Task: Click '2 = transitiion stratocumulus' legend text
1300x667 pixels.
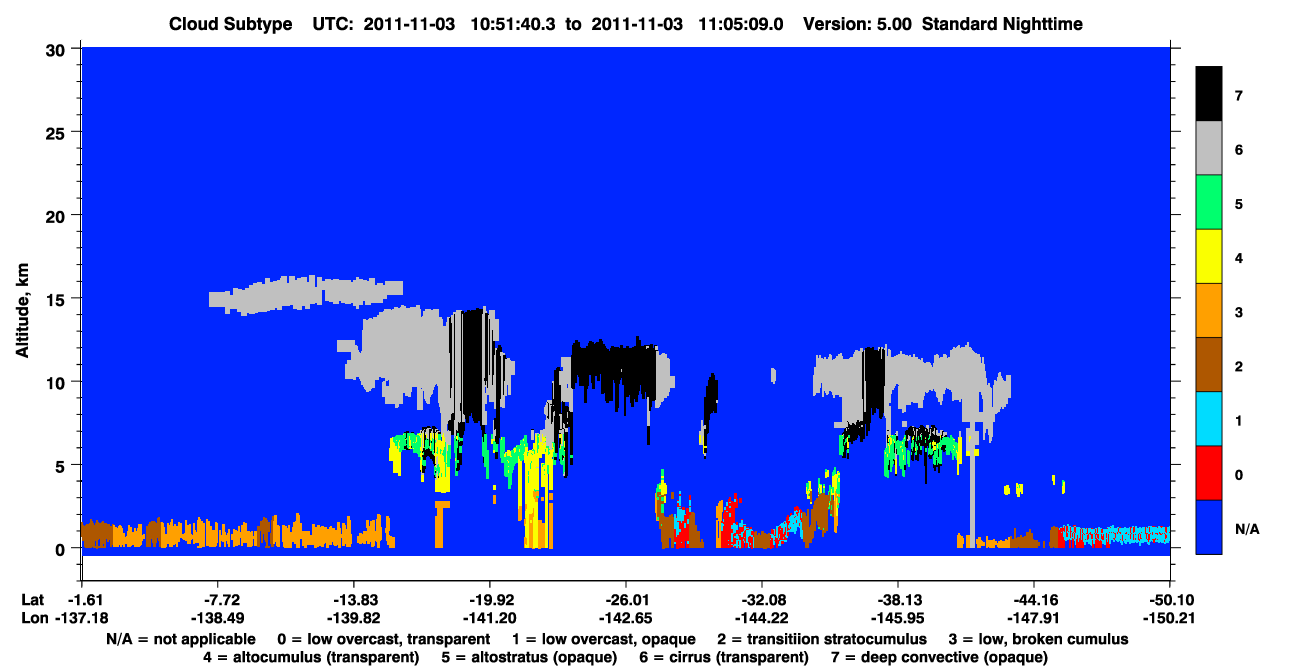Action: tap(822, 639)
